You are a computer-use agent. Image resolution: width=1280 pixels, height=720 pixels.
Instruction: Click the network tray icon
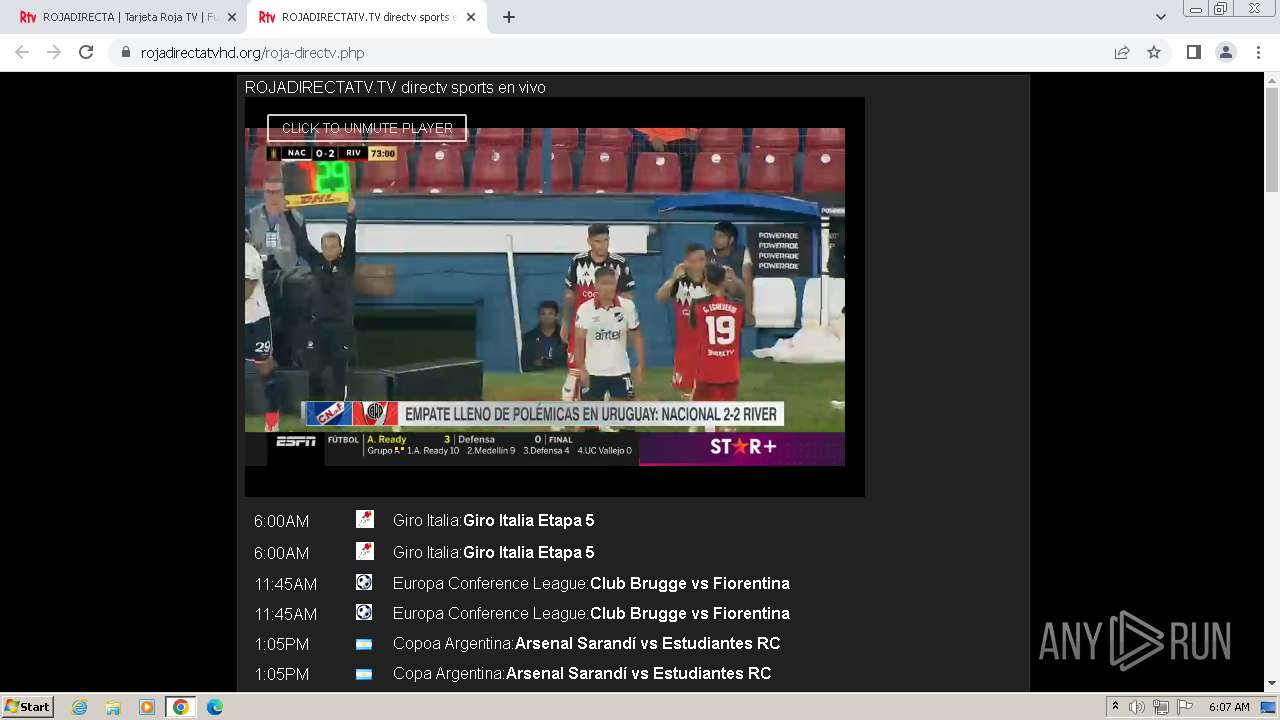tap(1160, 707)
